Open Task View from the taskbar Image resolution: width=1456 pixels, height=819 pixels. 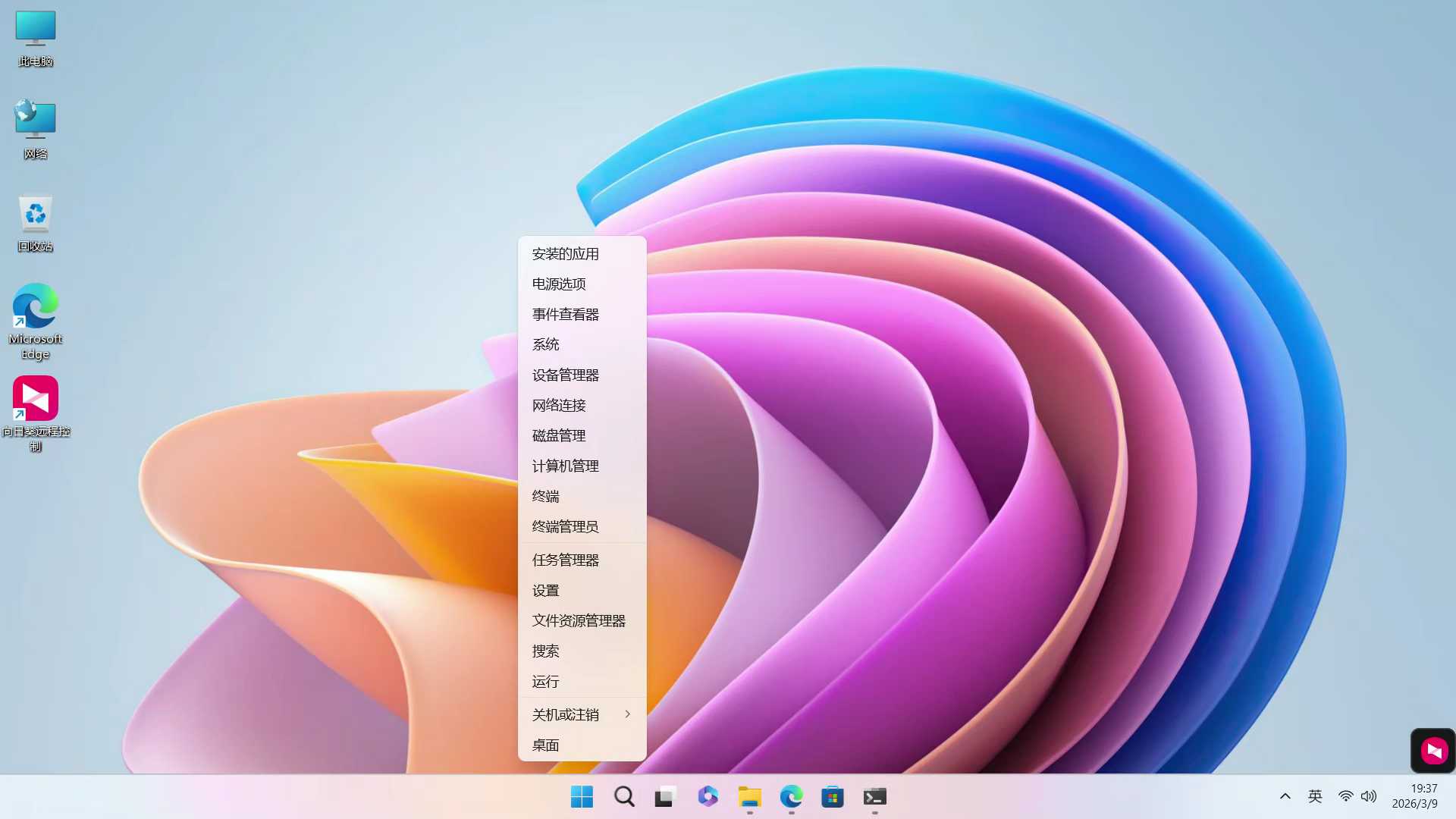pyautogui.click(x=665, y=796)
